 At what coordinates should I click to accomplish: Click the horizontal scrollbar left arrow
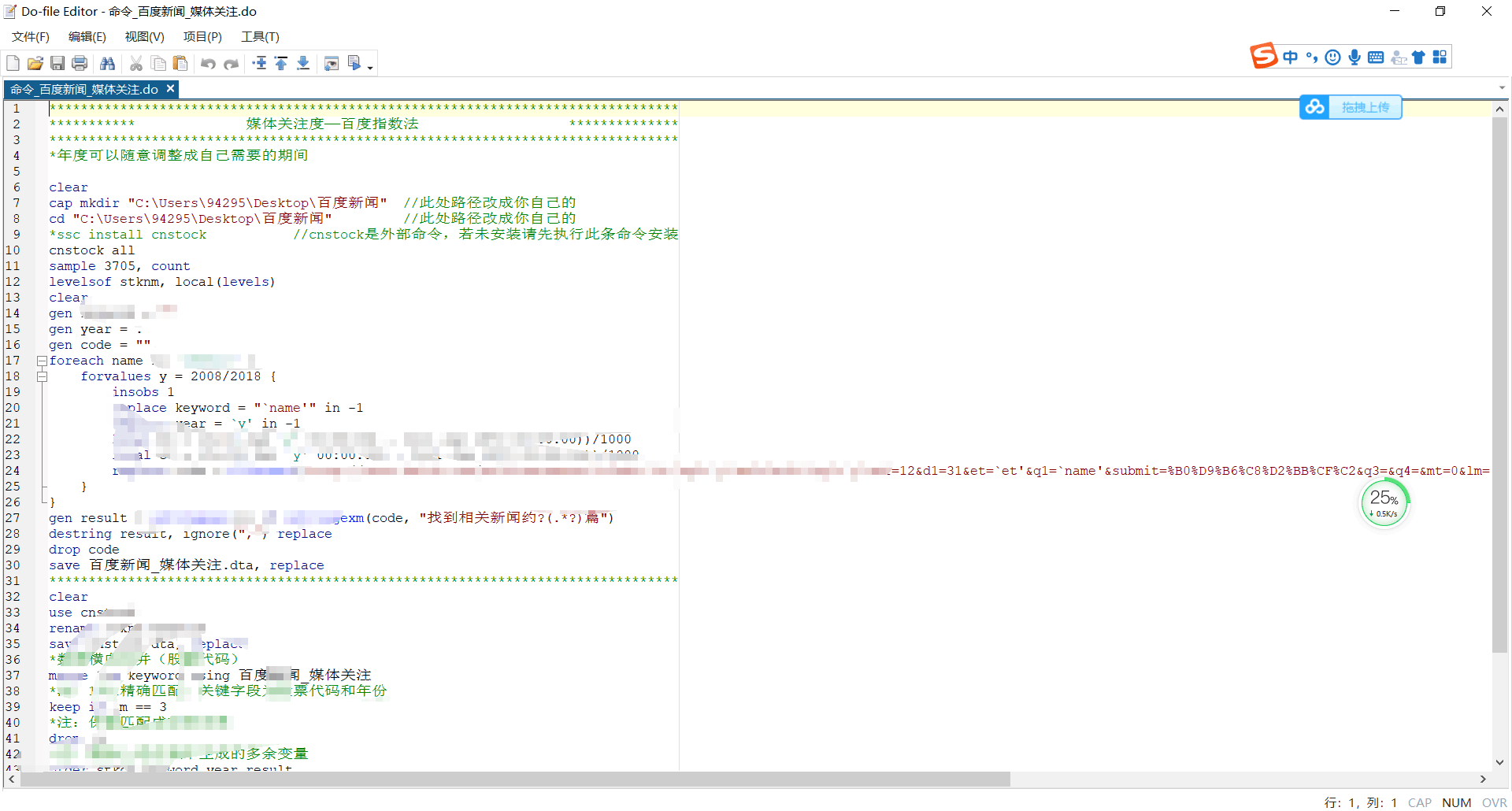(11, 780)
